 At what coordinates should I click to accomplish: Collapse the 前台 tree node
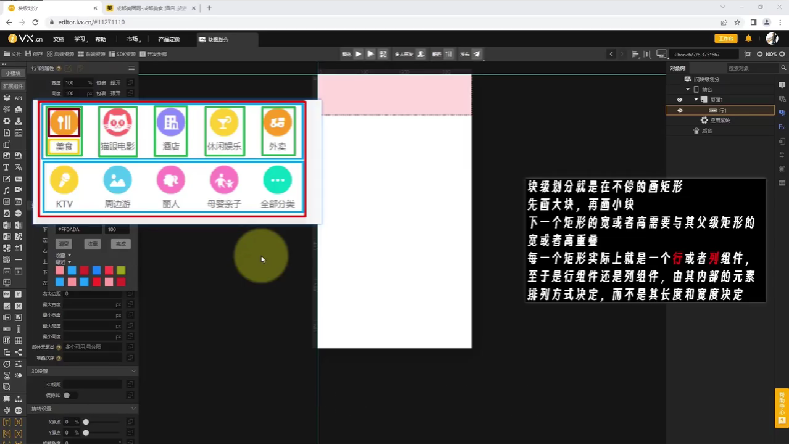(x=688, y=89)
